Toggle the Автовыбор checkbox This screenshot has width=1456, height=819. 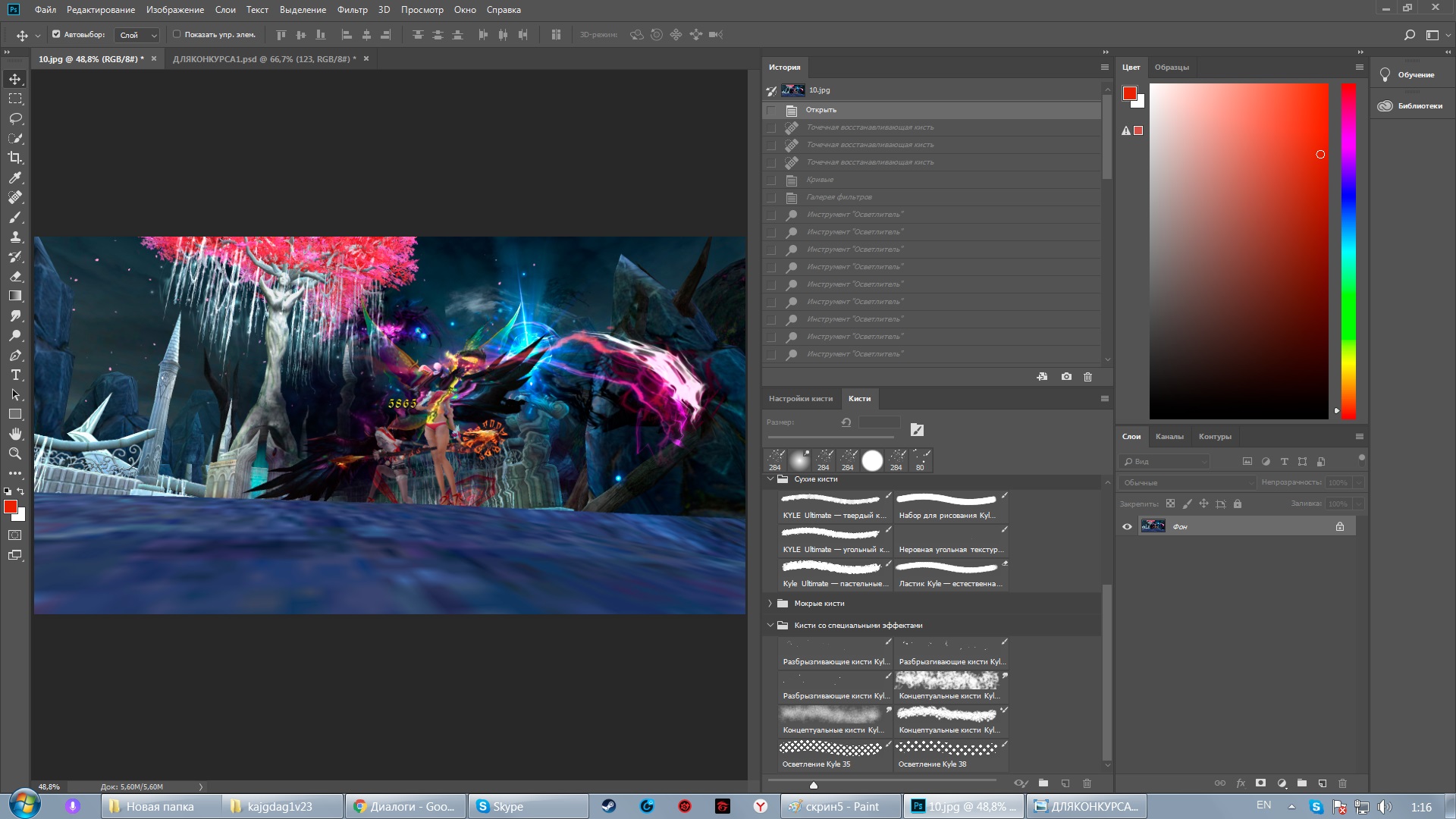tap(56, 34)
